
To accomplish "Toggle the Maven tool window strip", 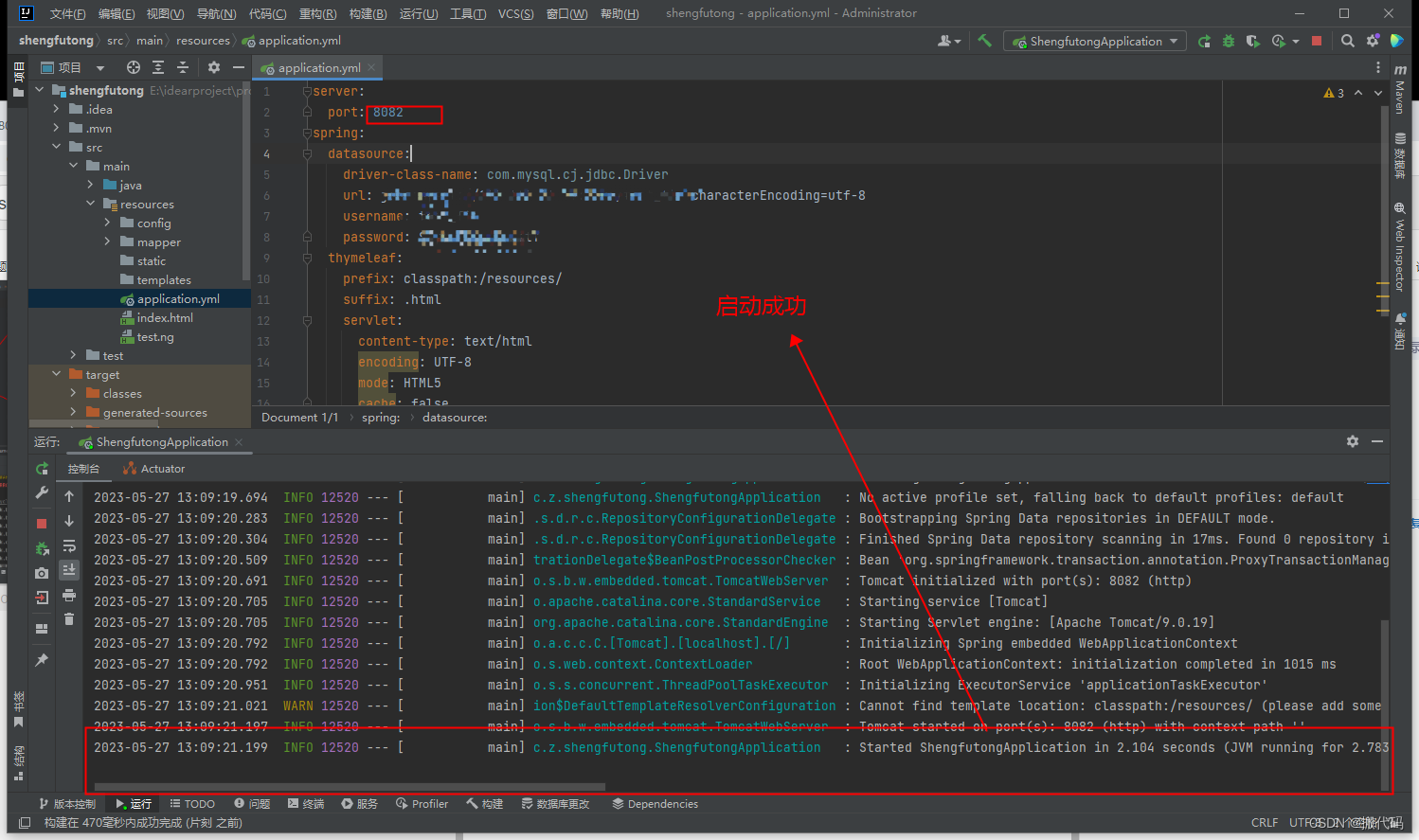I will [1400, 88].
